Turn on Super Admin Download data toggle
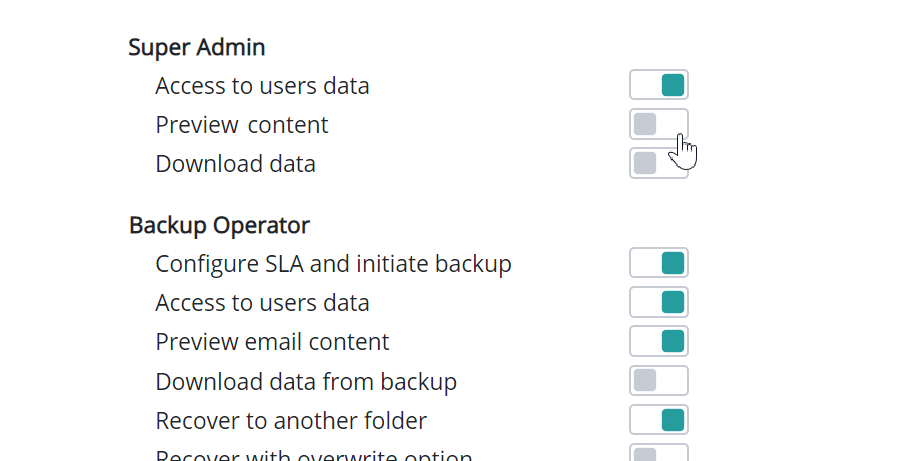The height and width of the screenshot is (461, 904). [x=659, y=163]
